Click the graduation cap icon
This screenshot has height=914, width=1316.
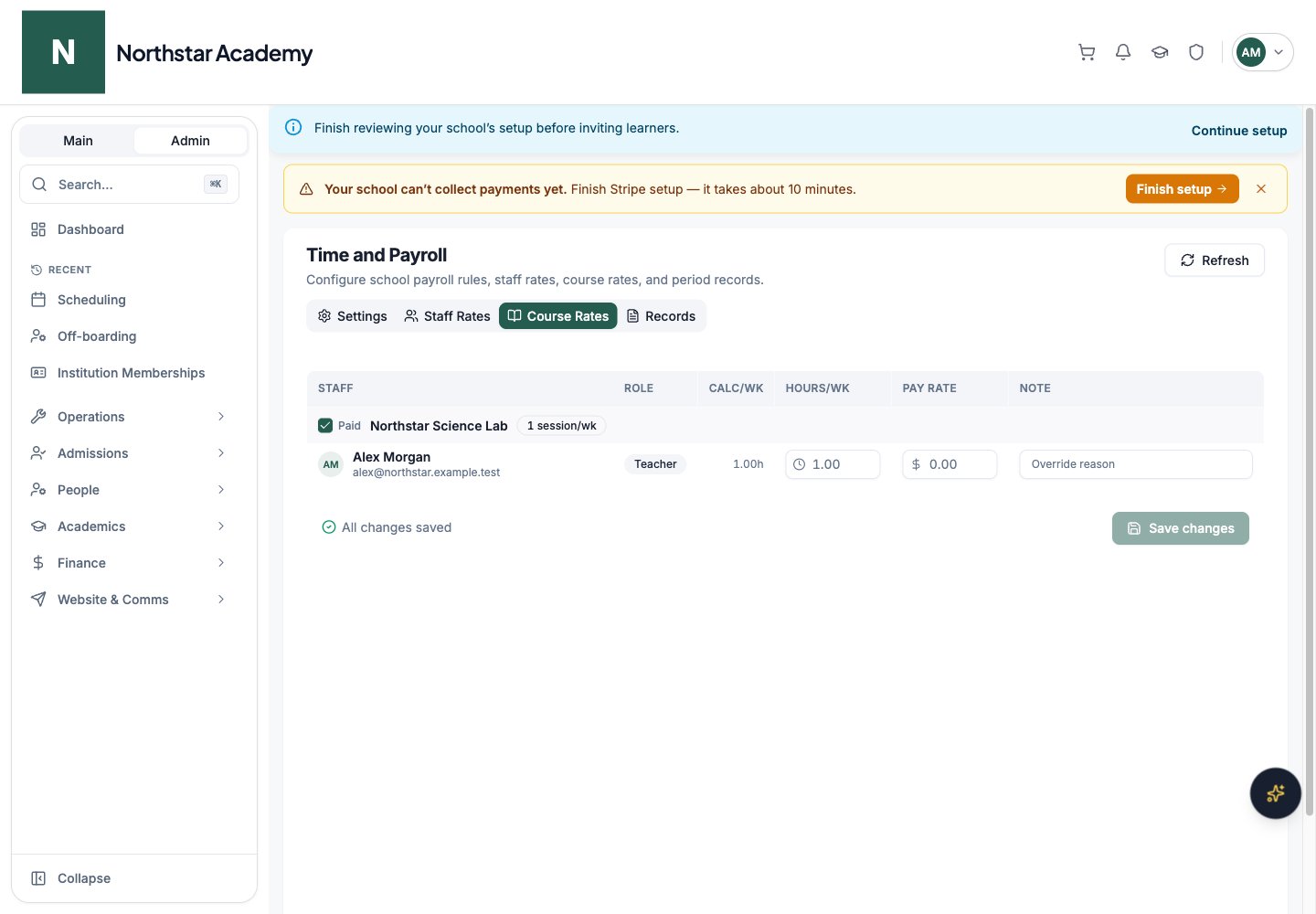[1160, 52]
